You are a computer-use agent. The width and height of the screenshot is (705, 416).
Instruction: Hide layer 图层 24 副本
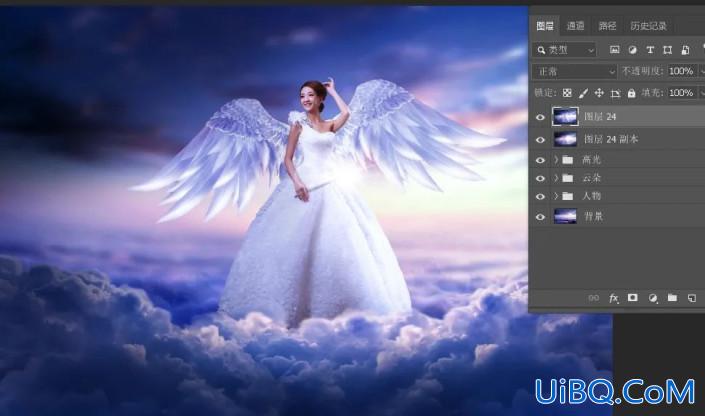tap(540, 140)
